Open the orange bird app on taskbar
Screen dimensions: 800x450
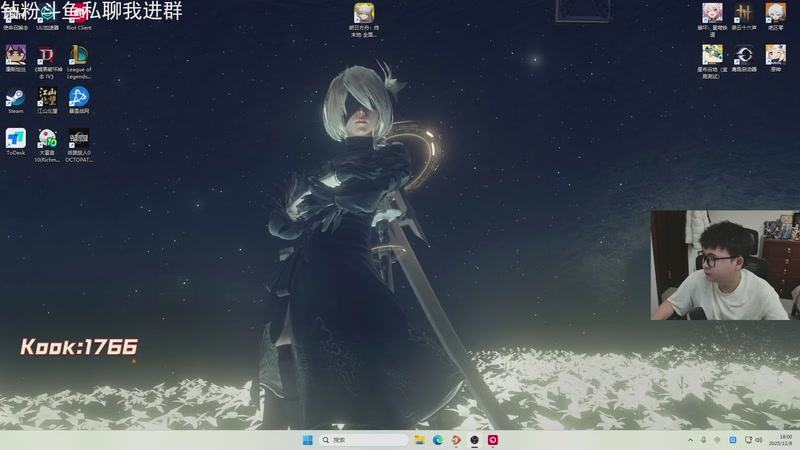(456, 440)
